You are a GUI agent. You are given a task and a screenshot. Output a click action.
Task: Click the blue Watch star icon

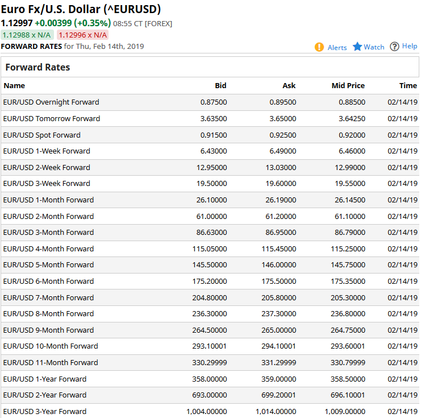(357, 46)
